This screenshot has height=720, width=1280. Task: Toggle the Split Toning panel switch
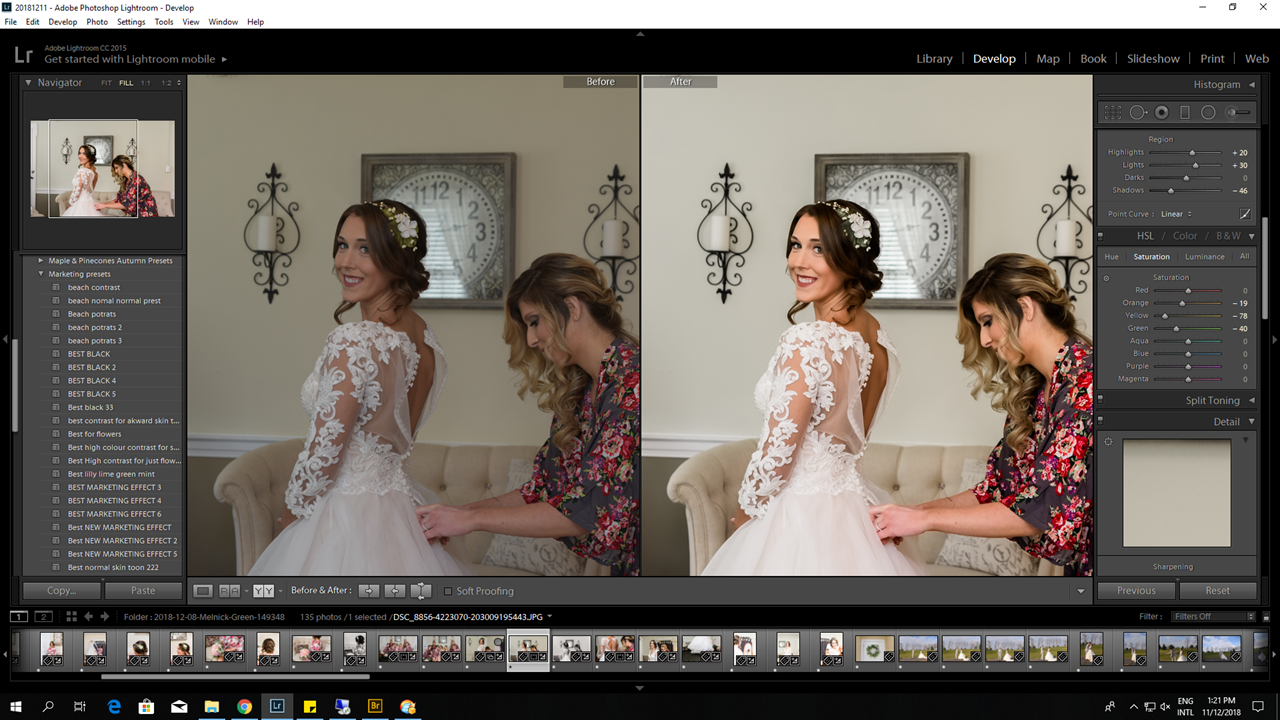(1101, 400)
